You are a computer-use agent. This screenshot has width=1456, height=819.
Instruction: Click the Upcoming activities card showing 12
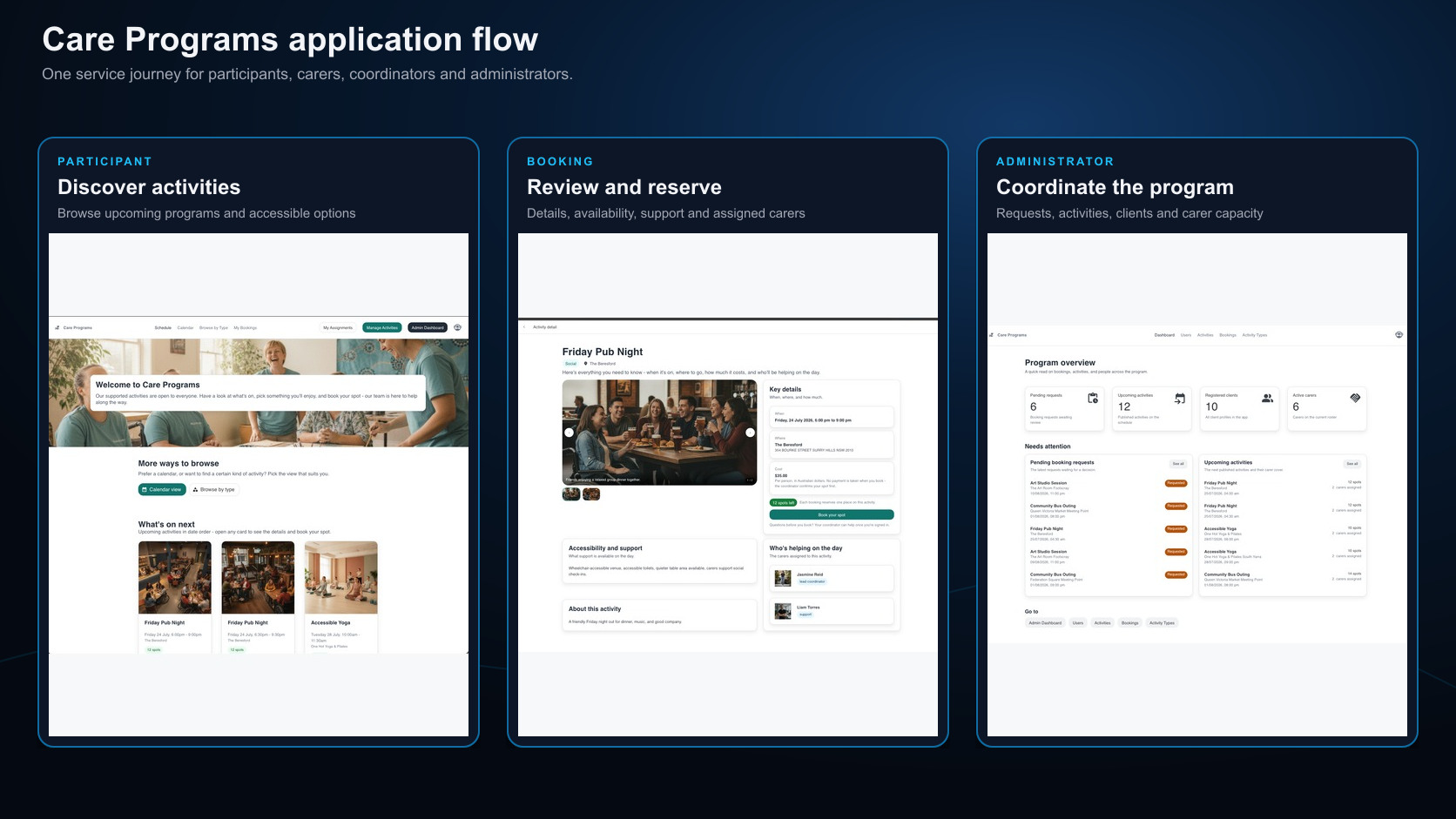pyautogui.click(x=1152, y=409)
